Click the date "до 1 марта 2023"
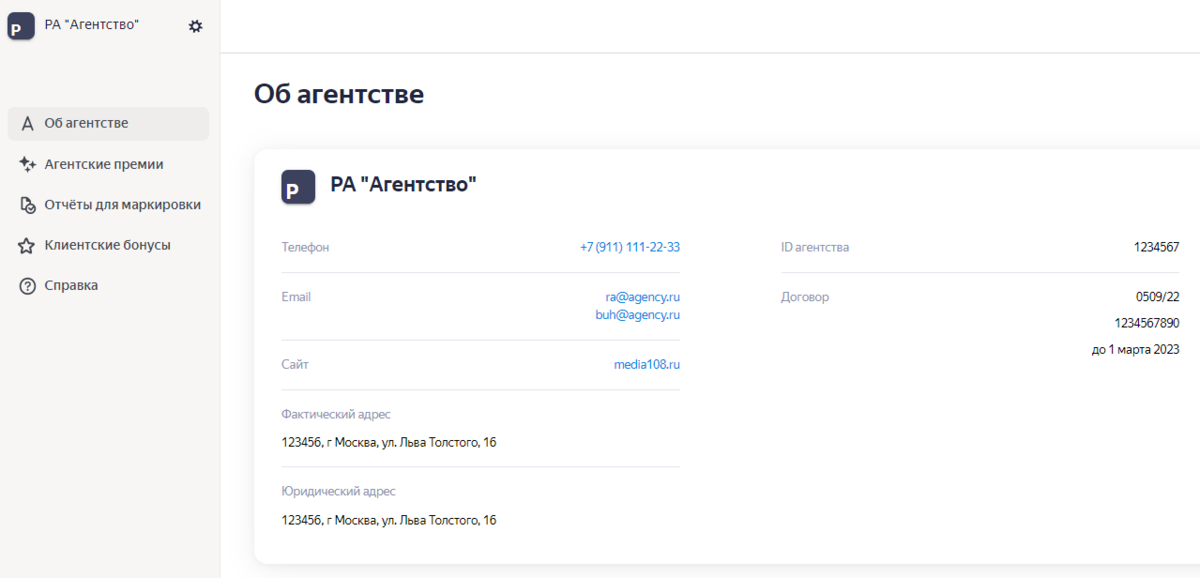Viewport: 1200px width, 578px height. click(1136, 350)
